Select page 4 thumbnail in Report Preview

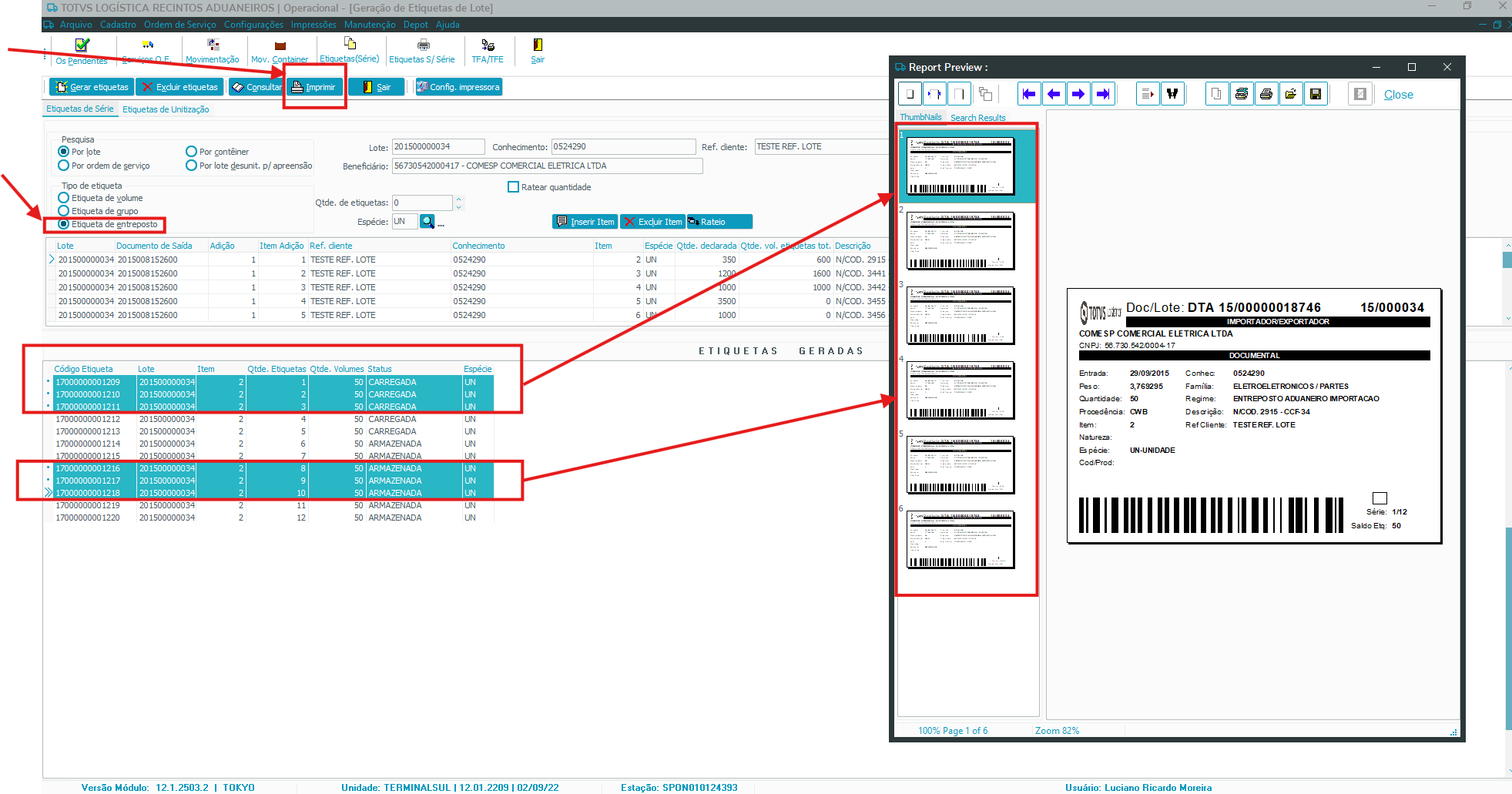(961, 390)
